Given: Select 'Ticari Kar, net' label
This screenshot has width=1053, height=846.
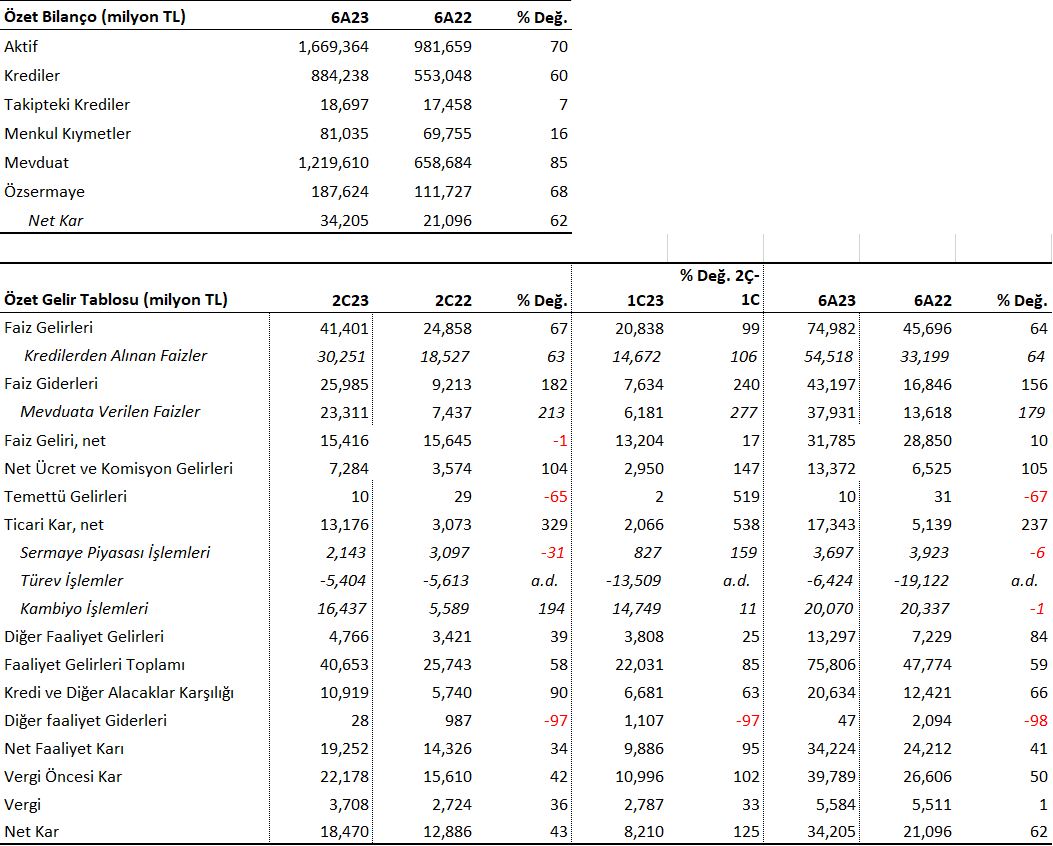Looking at the screenshot, I should [54, 524].
